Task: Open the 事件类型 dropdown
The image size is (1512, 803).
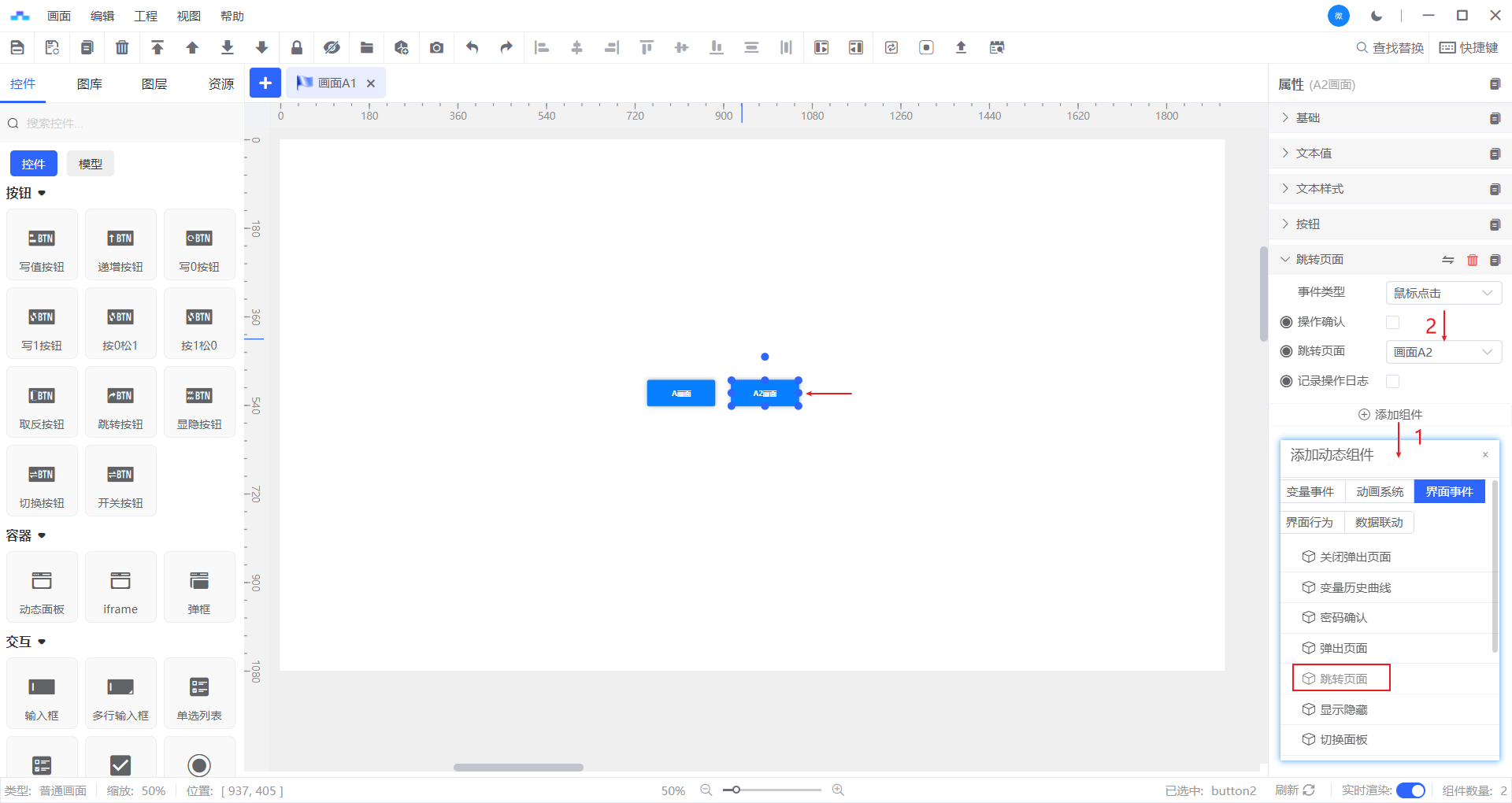Action: 1443,293
